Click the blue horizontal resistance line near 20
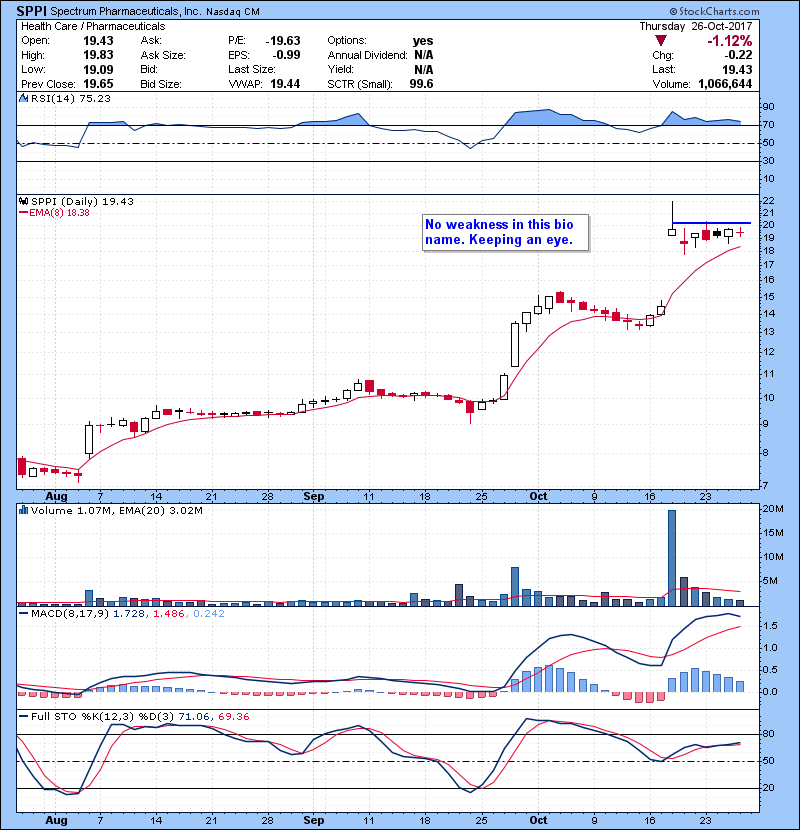Image resolution: width=800 pixels, height=830 pixels. [711, 223]
